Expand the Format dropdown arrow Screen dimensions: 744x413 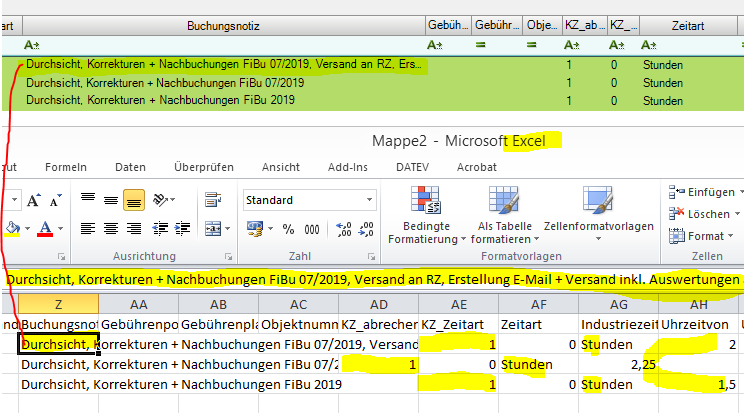click(x=730, y=236)
